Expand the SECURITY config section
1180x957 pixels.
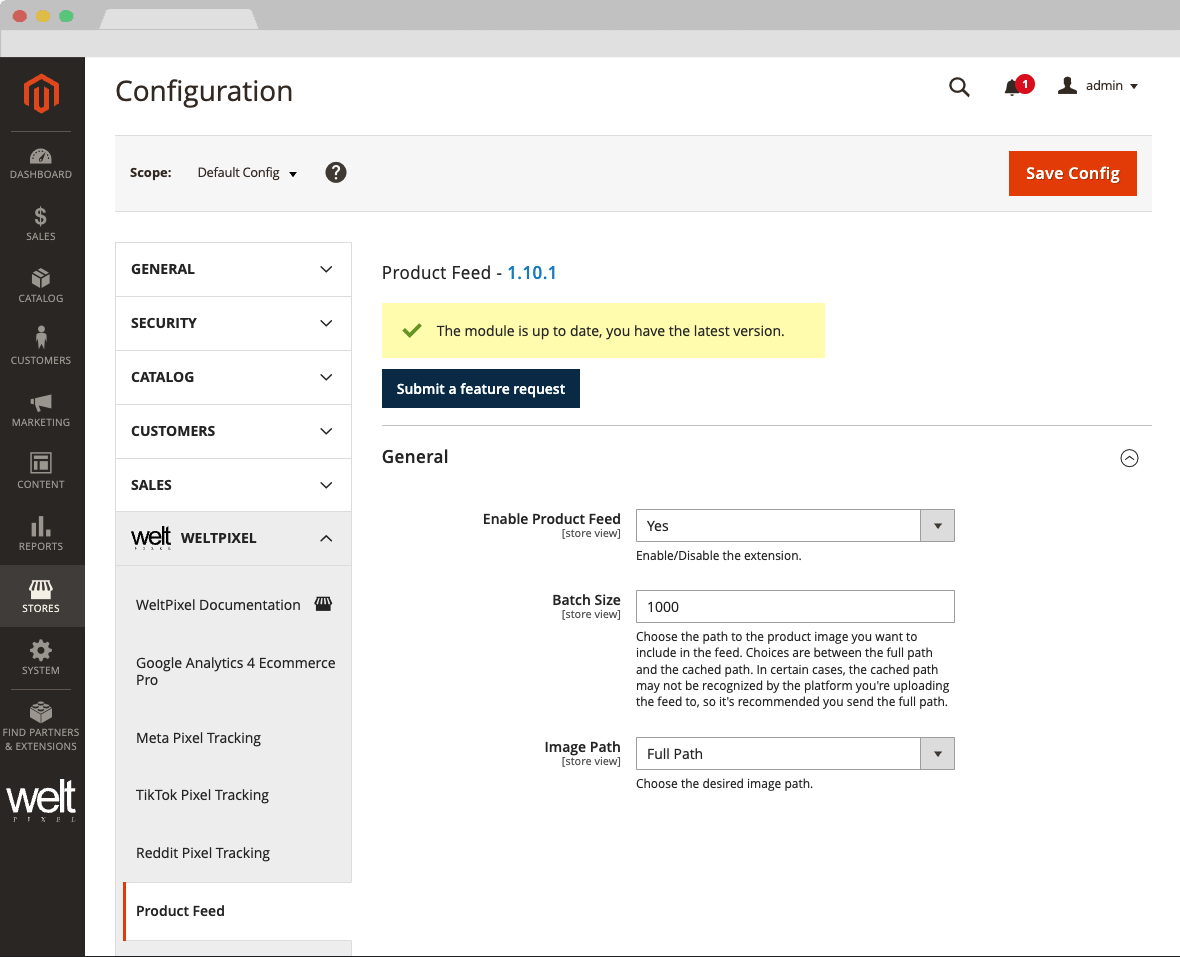click(x=233, y=323)
